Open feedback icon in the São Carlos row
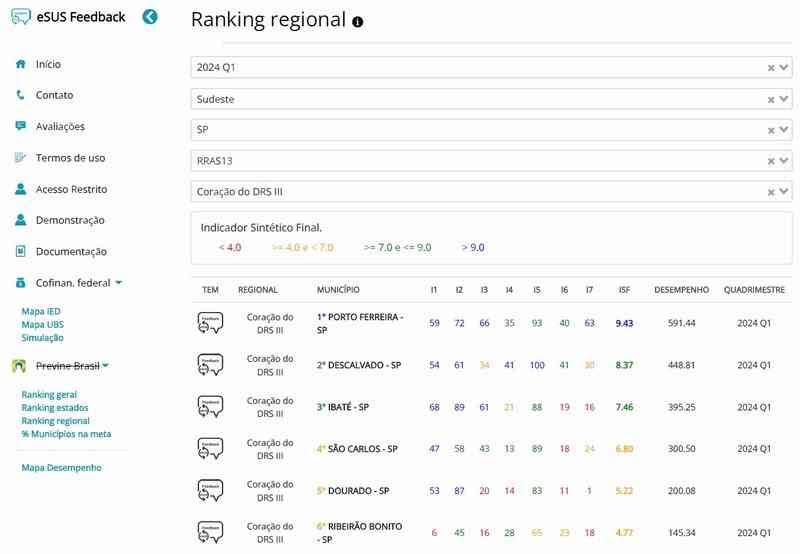The height and width of the screenshot is (554, 800). point(210,449)
